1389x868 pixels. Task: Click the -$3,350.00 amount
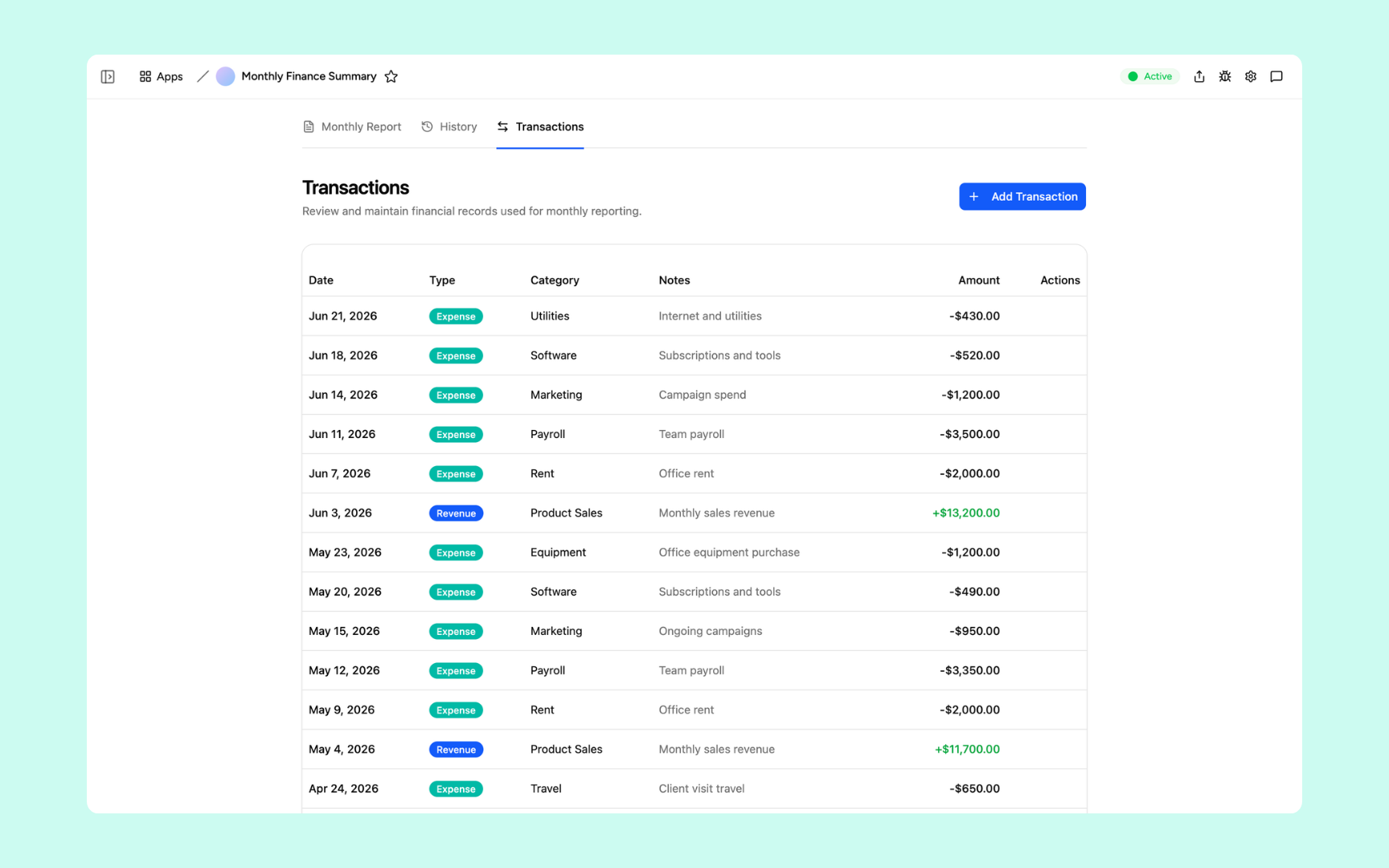click(x=969, y=670)
